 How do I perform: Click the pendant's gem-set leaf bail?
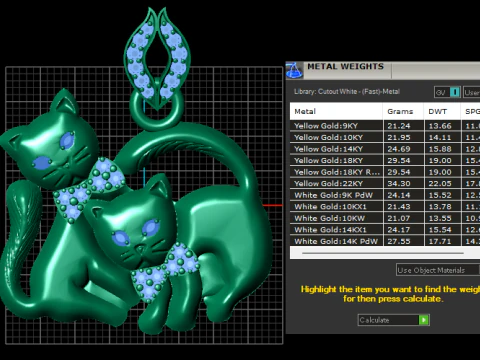157,58
